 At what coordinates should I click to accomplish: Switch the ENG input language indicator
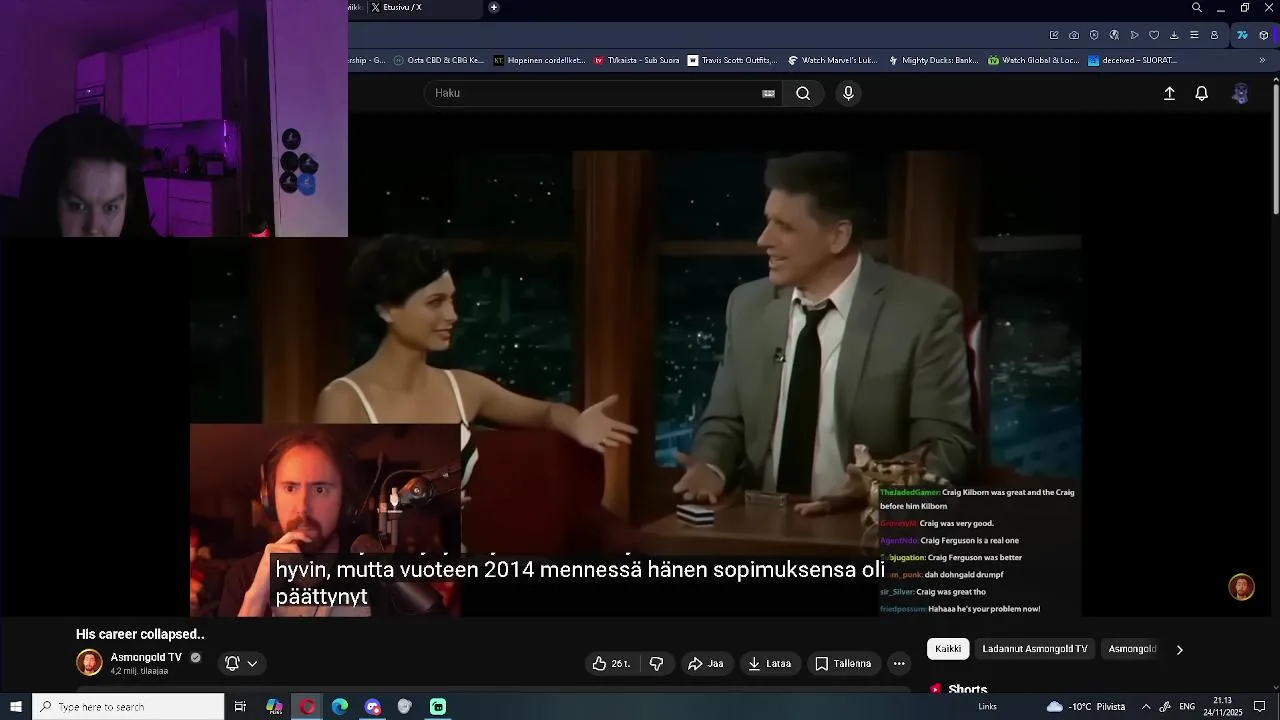[x=1187, y=707]
